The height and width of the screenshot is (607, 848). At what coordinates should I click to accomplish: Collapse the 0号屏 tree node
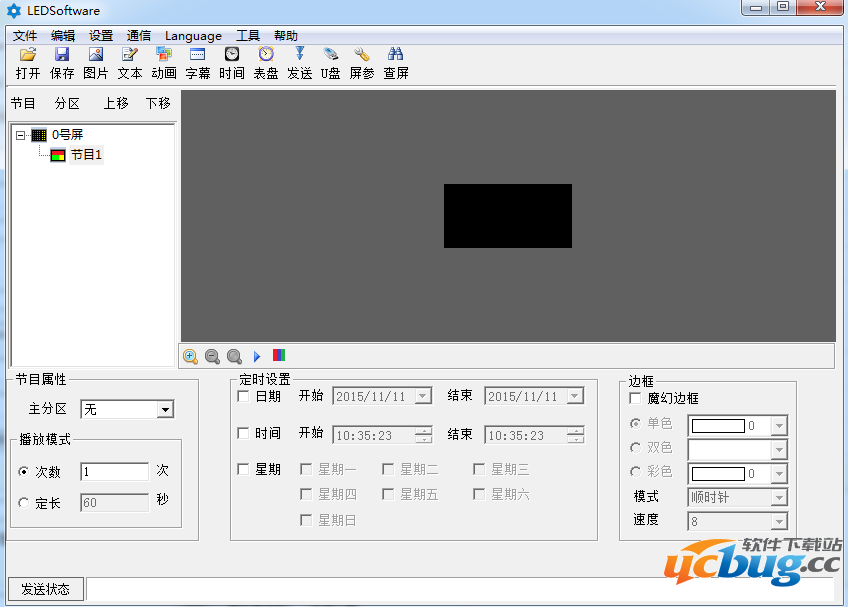click(x=19, y=134)
